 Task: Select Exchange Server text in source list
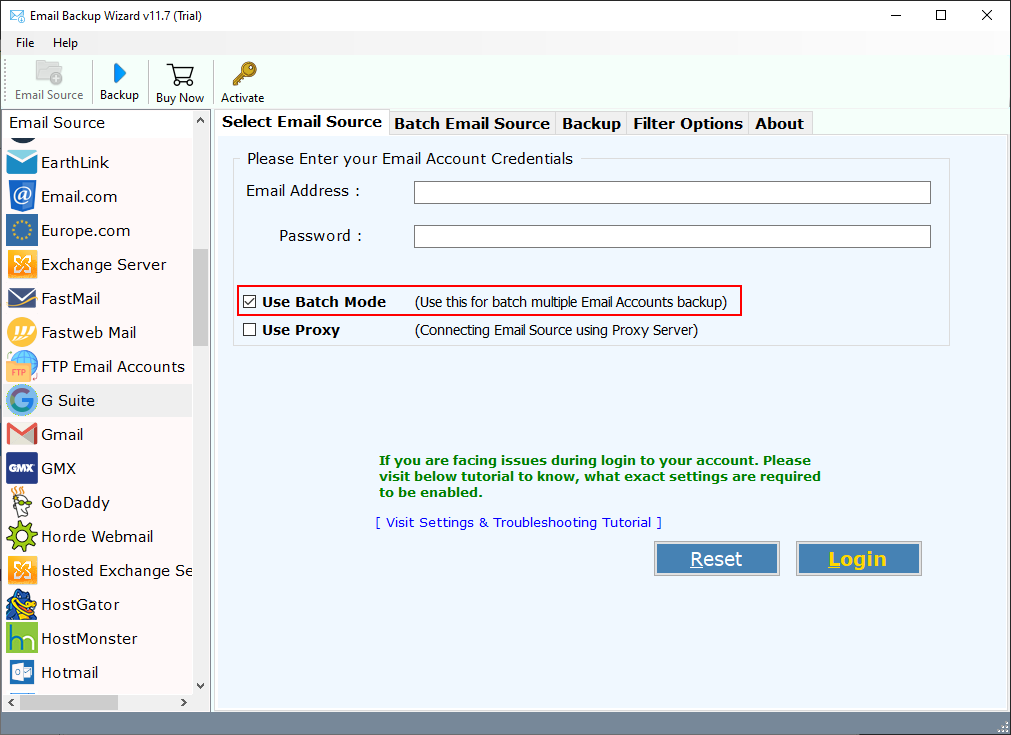(x=104, y=264)
